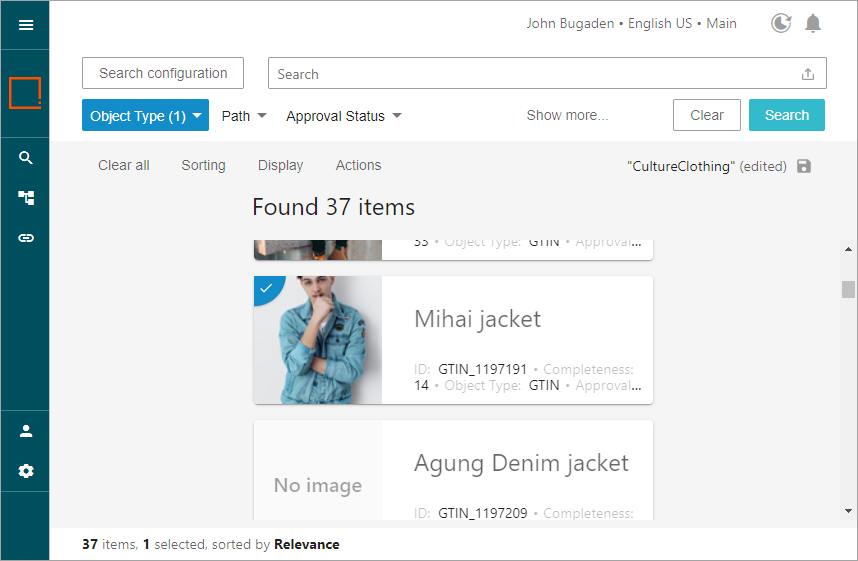Save the CultureClothing search configuration
This screenshot has width=858, height=561.
click(x=804, y=166)
